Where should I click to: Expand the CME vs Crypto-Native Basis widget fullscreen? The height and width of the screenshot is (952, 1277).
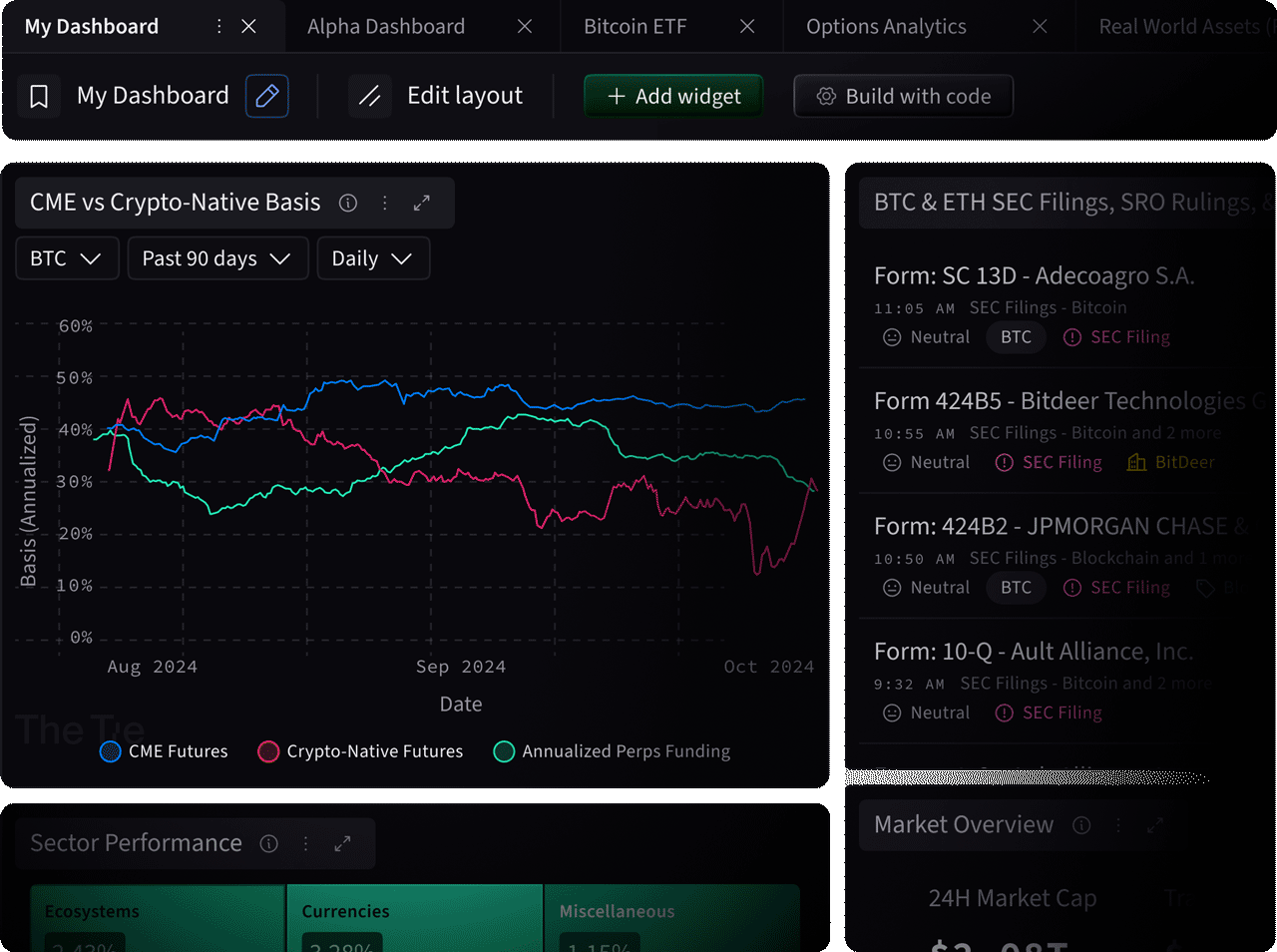[420, 202]
